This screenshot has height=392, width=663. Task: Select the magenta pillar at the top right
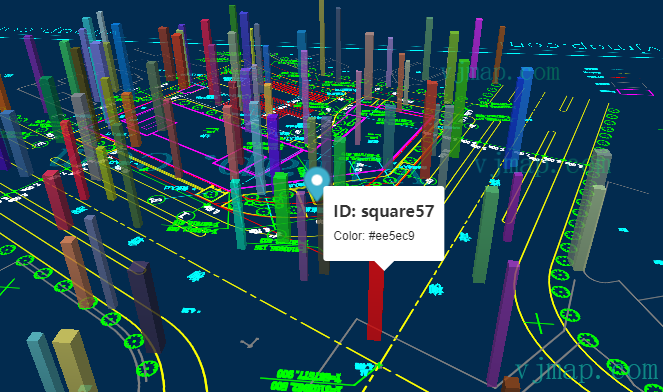pyautogui.click(x=476, y=48)
